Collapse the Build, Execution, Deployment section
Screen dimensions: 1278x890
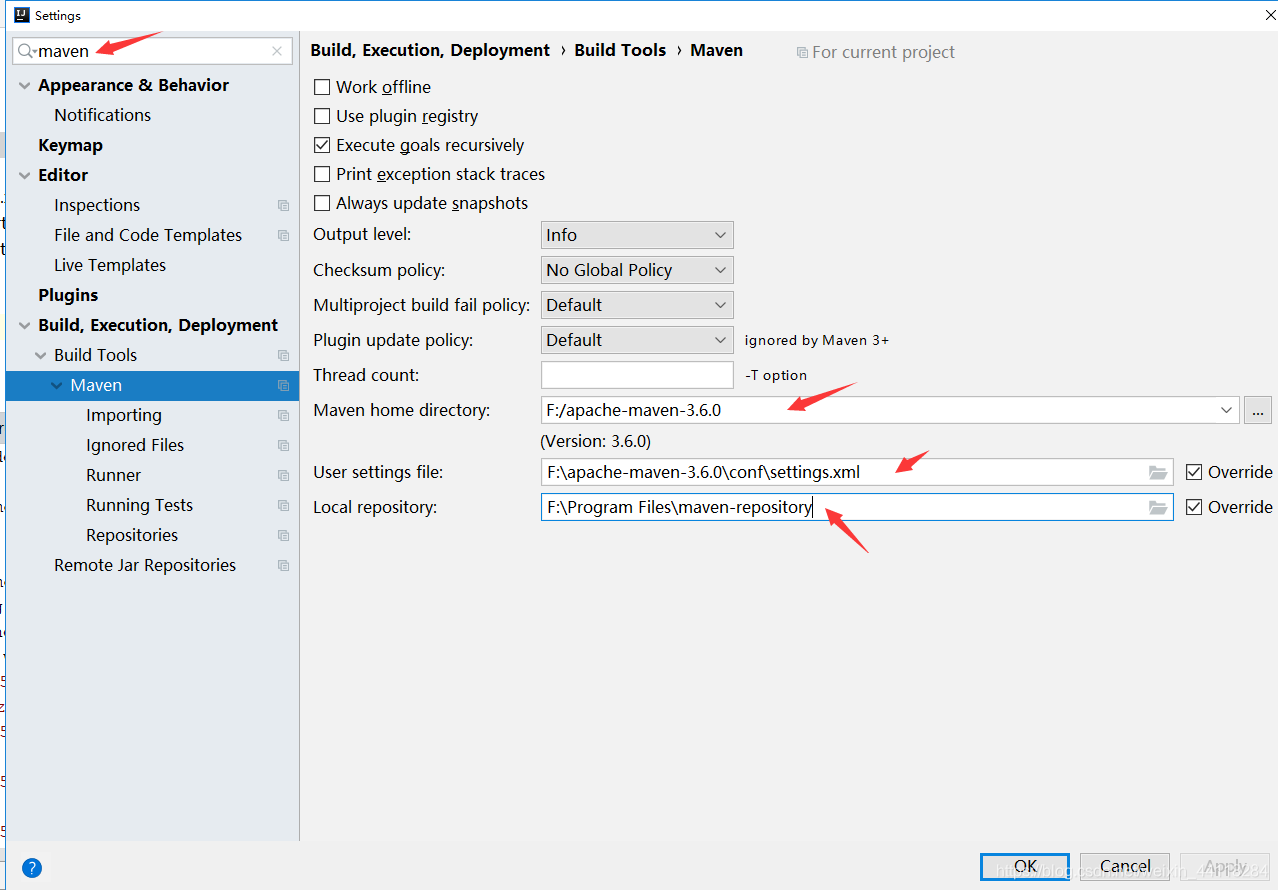coord(25,326)
